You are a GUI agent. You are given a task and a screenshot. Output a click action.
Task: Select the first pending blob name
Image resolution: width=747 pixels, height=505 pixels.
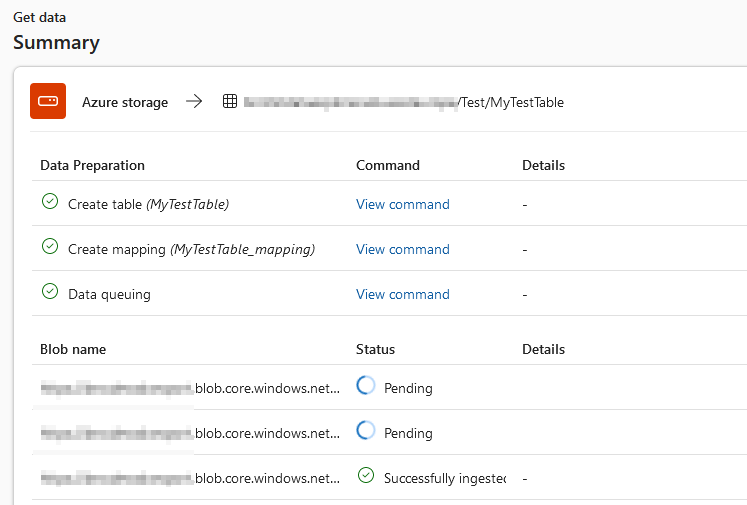click(190, 388)
